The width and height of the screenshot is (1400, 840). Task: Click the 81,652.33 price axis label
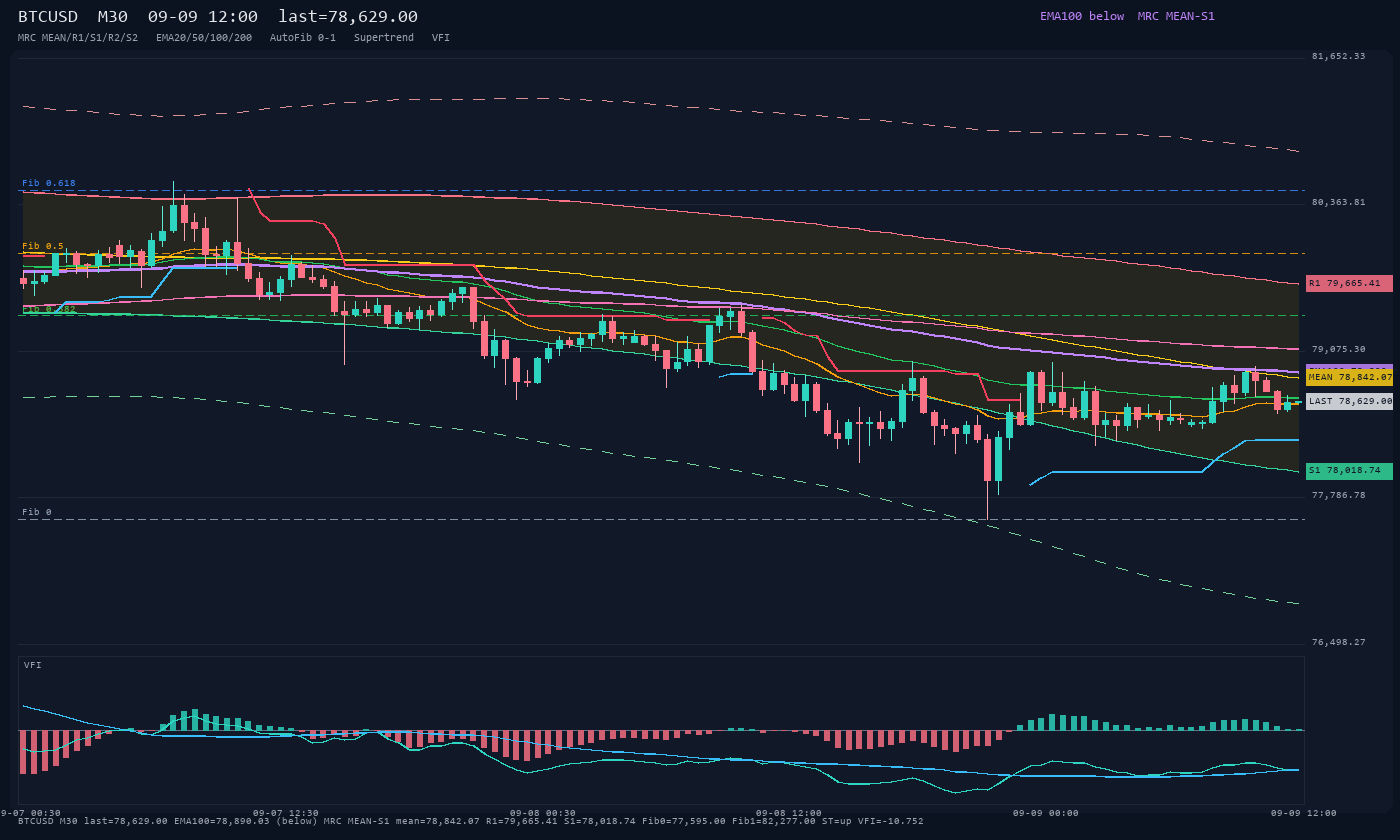pos(1338,56)
